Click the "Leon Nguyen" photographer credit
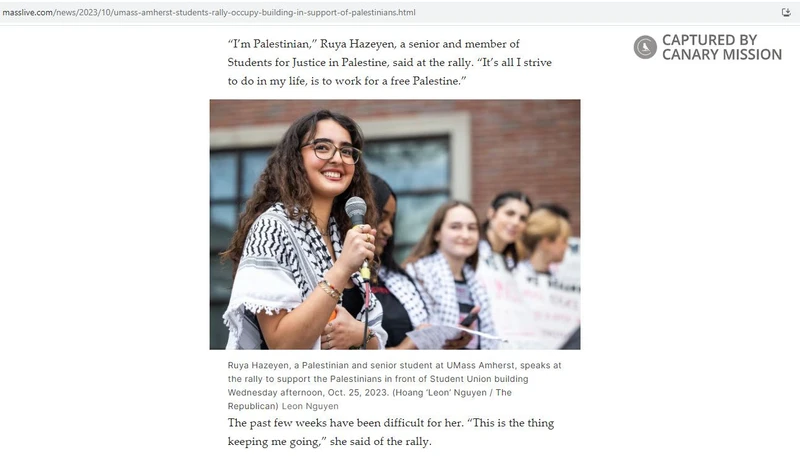Screen dimensions: 800x459 (310, 406)
